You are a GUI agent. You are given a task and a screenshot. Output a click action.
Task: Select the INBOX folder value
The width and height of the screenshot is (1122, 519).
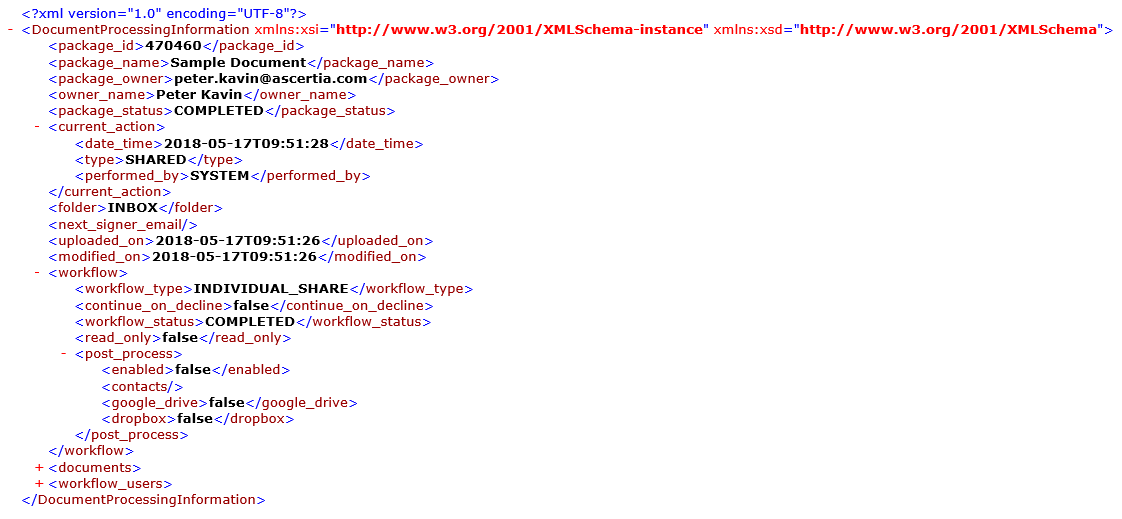tap(133, 208)
